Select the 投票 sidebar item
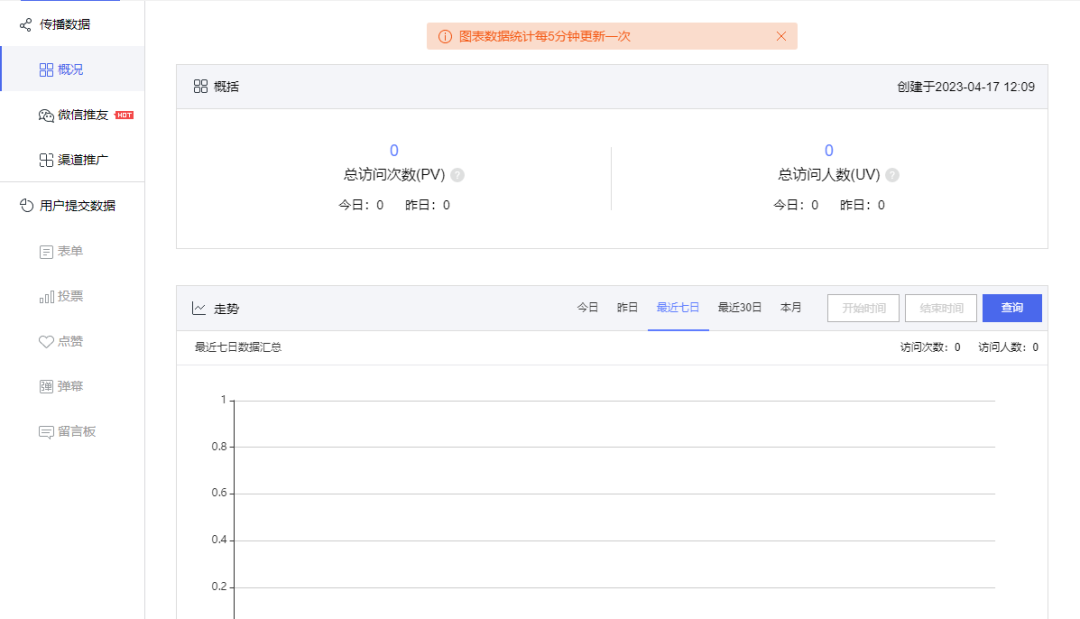This screenshot has width=1080, height=619. click(72, 296)
